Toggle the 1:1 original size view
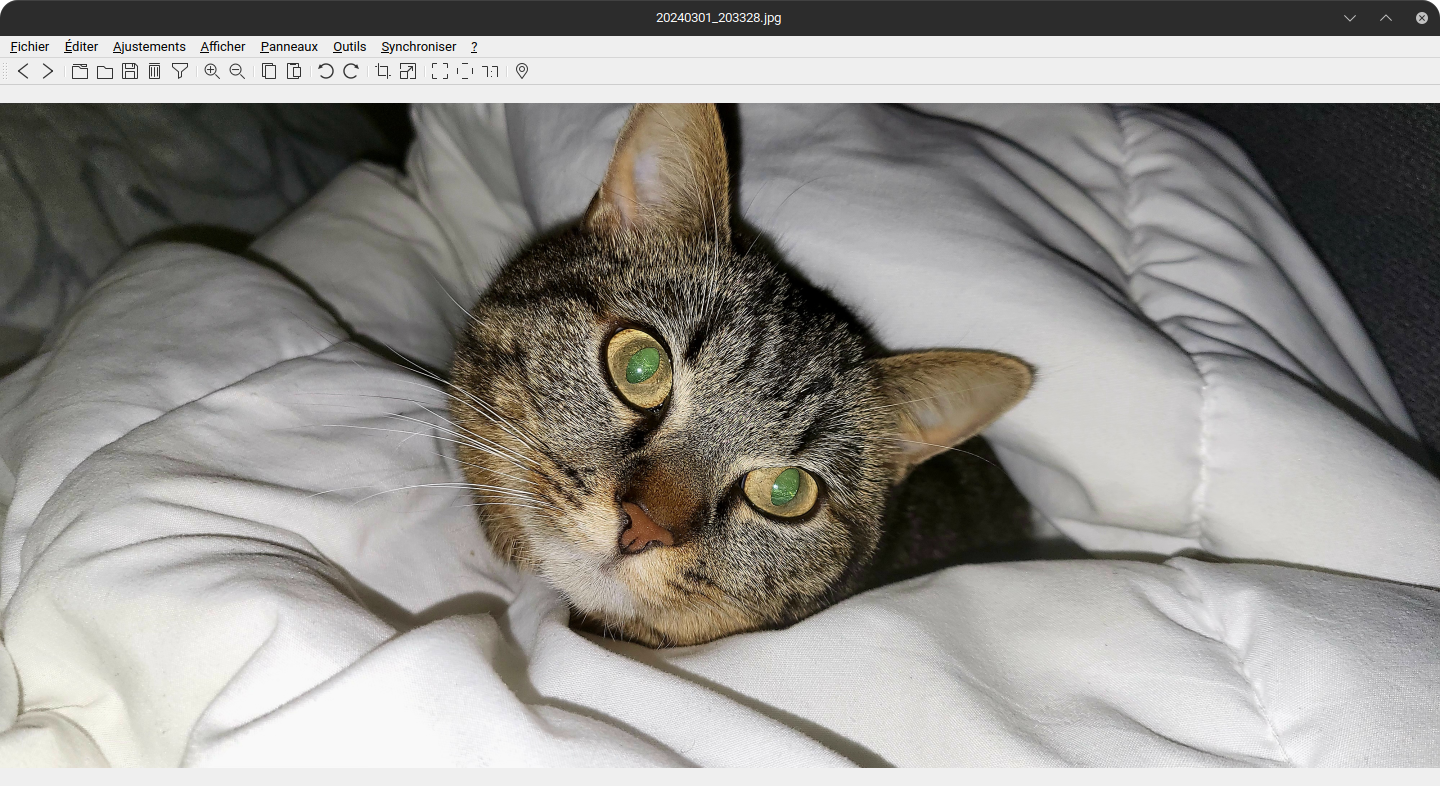This screenshot has width=1440, height=786. click(491, 71)
